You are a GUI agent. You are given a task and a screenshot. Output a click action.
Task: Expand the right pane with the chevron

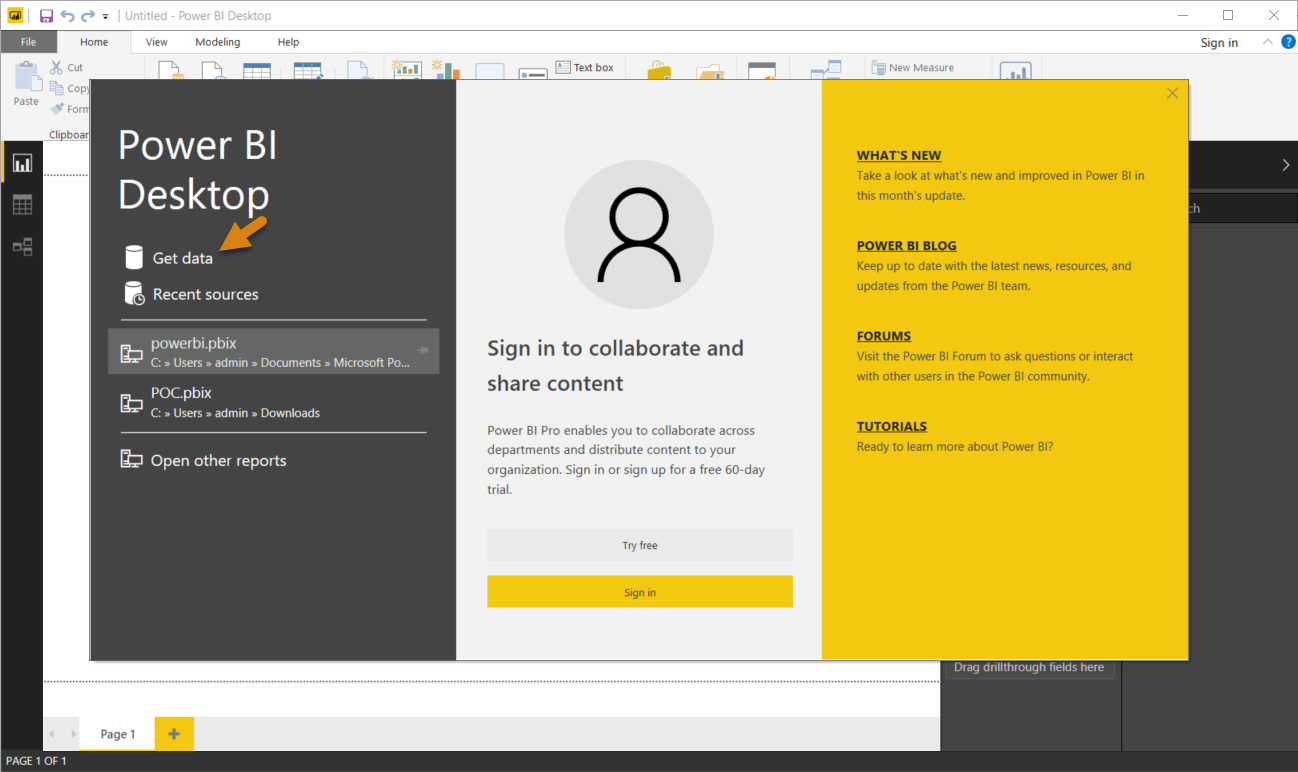[x=1285, y=165]
